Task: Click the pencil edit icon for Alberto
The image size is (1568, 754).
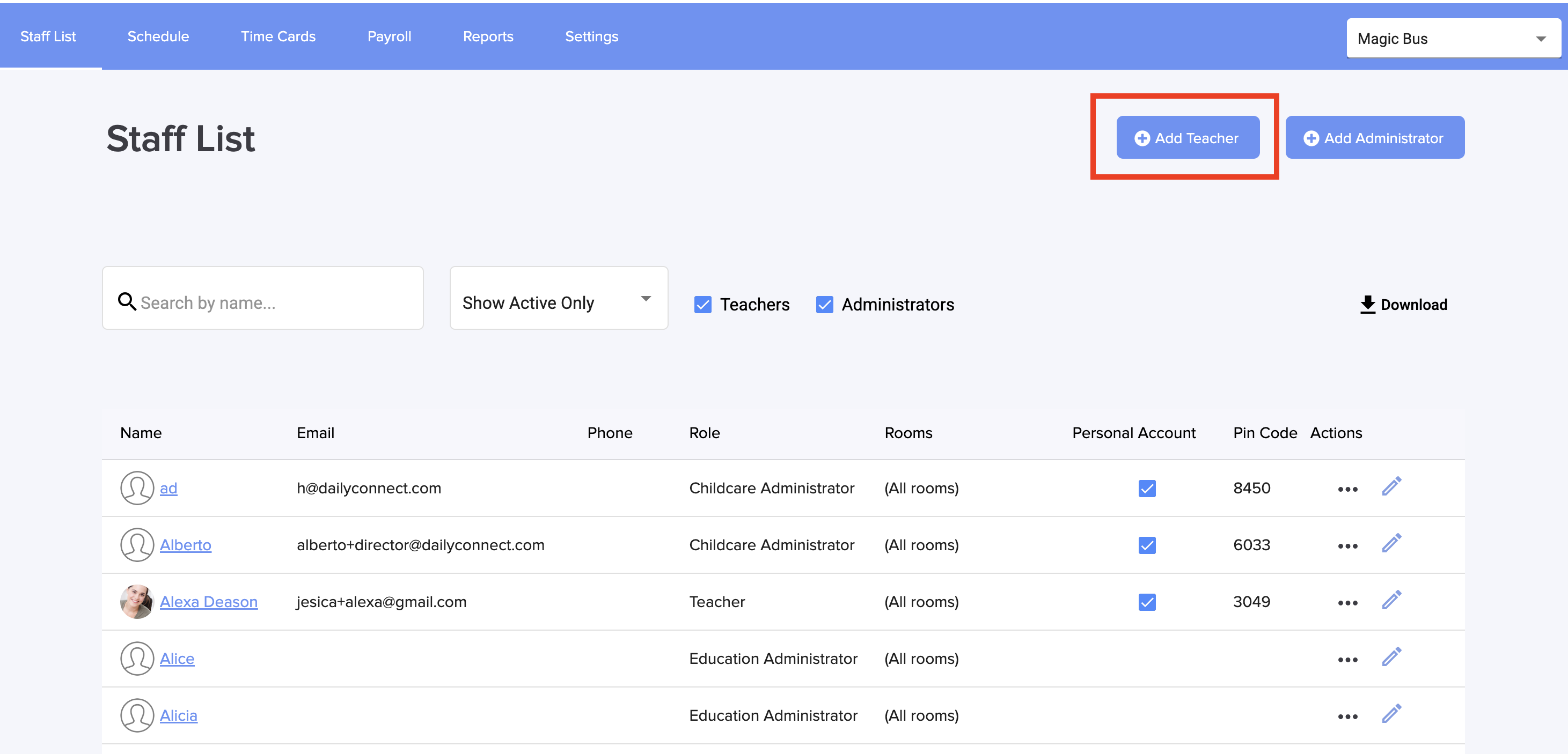Action: [x=1391, y=543]
